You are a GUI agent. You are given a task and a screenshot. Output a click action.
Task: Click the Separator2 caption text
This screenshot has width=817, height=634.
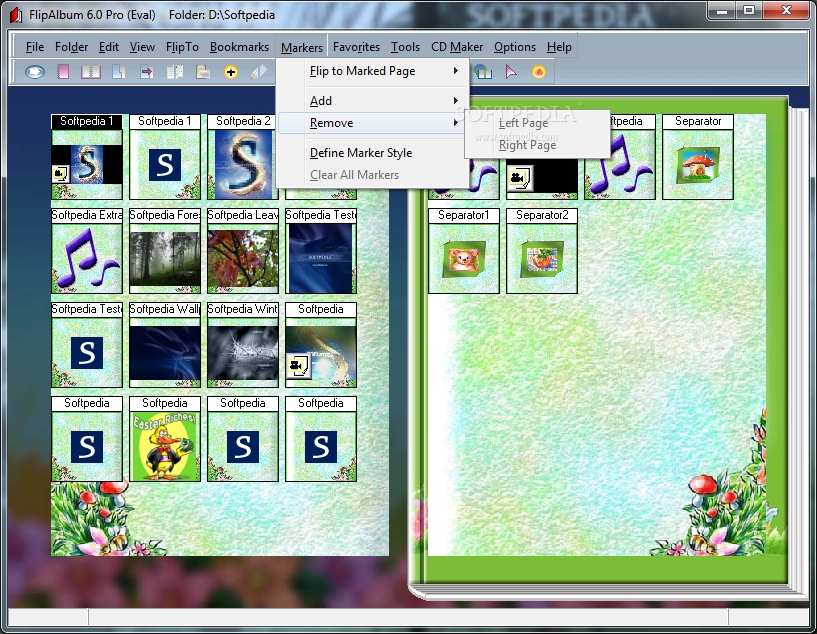(x=542, y=215)
